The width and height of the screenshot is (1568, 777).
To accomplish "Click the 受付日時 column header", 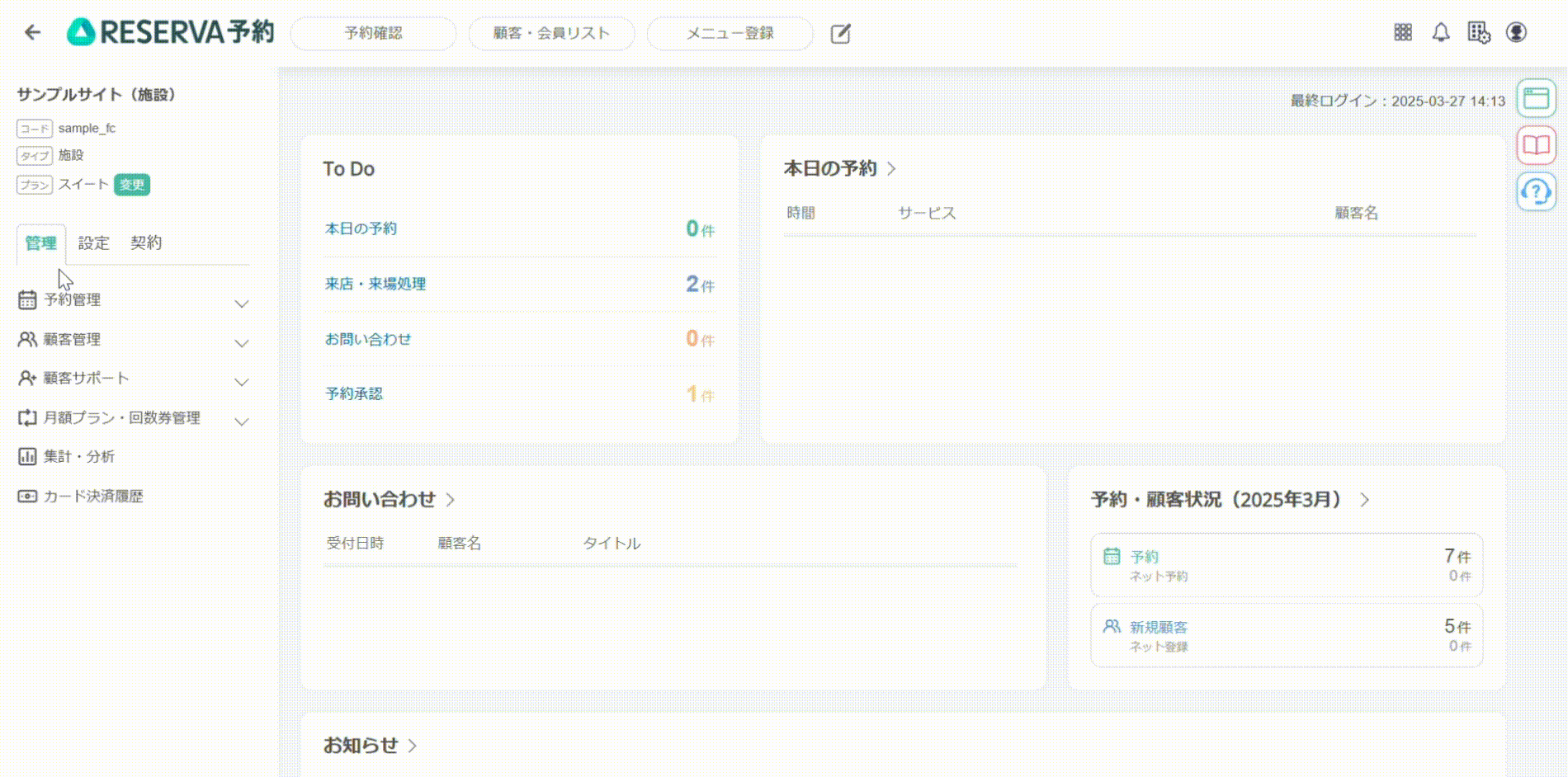I will pyautogui.click(x=355, y=543).
